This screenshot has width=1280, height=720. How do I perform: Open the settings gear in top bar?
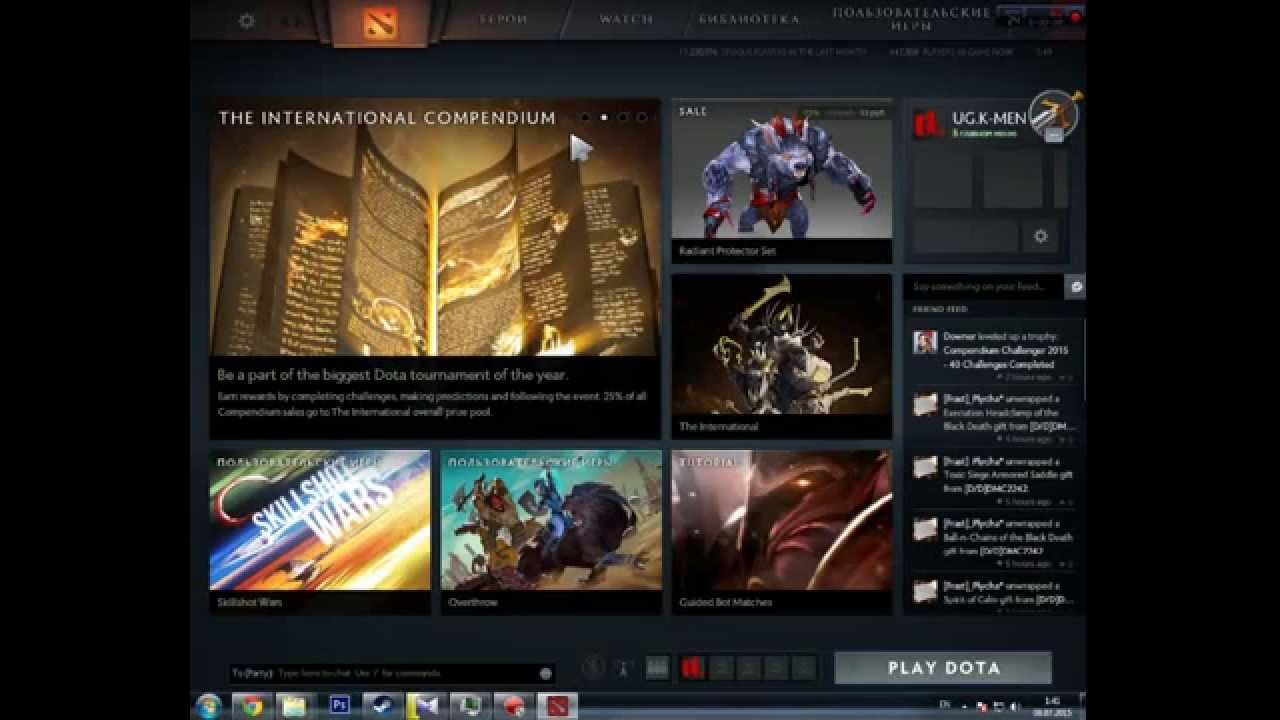point(246,20)
